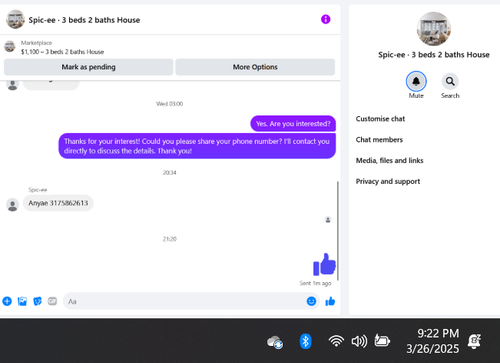Open Bluetooth tray icon
The width and height of the screenshot is (500, 363).
pyautogui.click(x=305, y=341)
